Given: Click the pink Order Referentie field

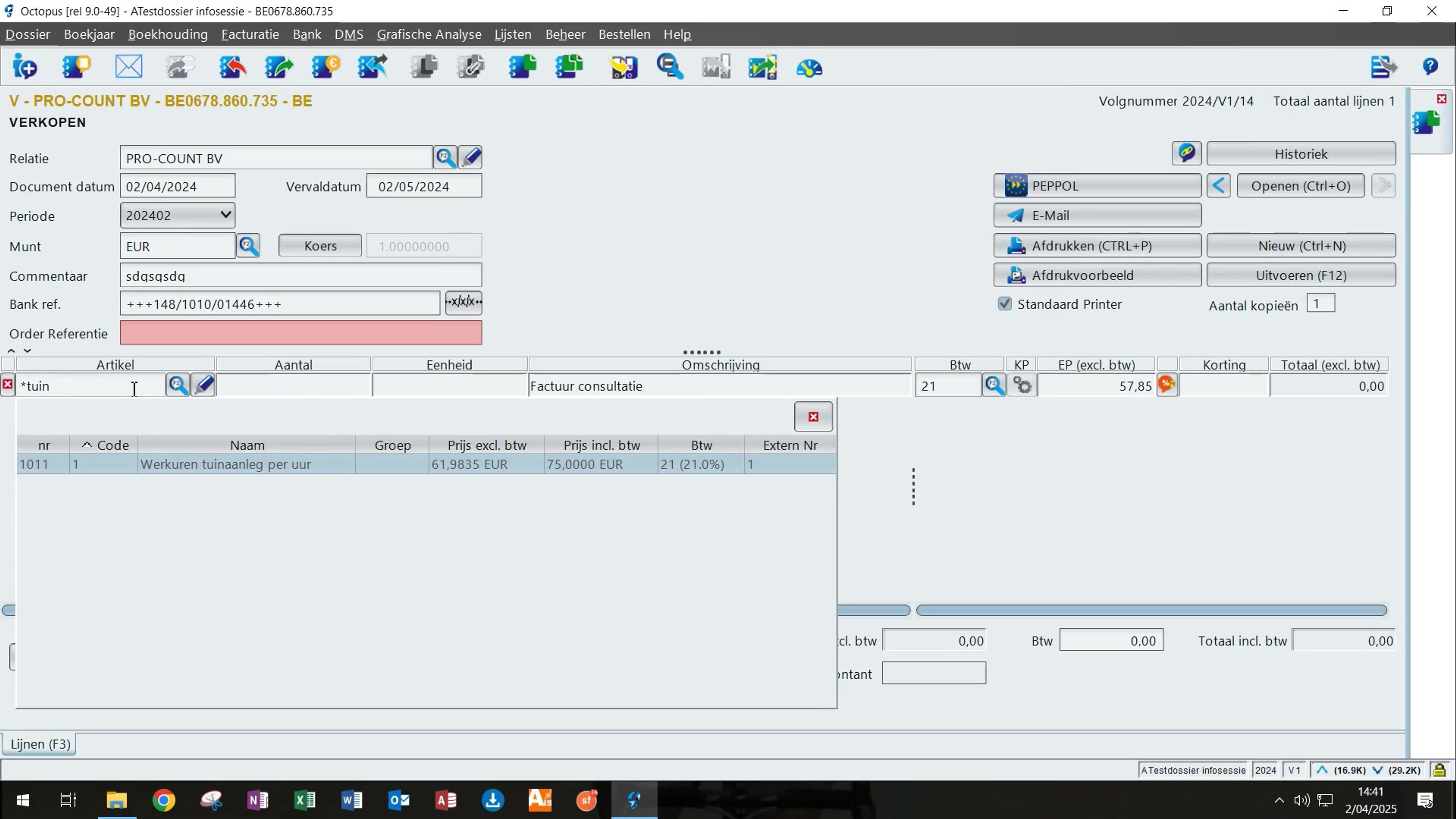Looking at the screenshot, I should (301, 333).
